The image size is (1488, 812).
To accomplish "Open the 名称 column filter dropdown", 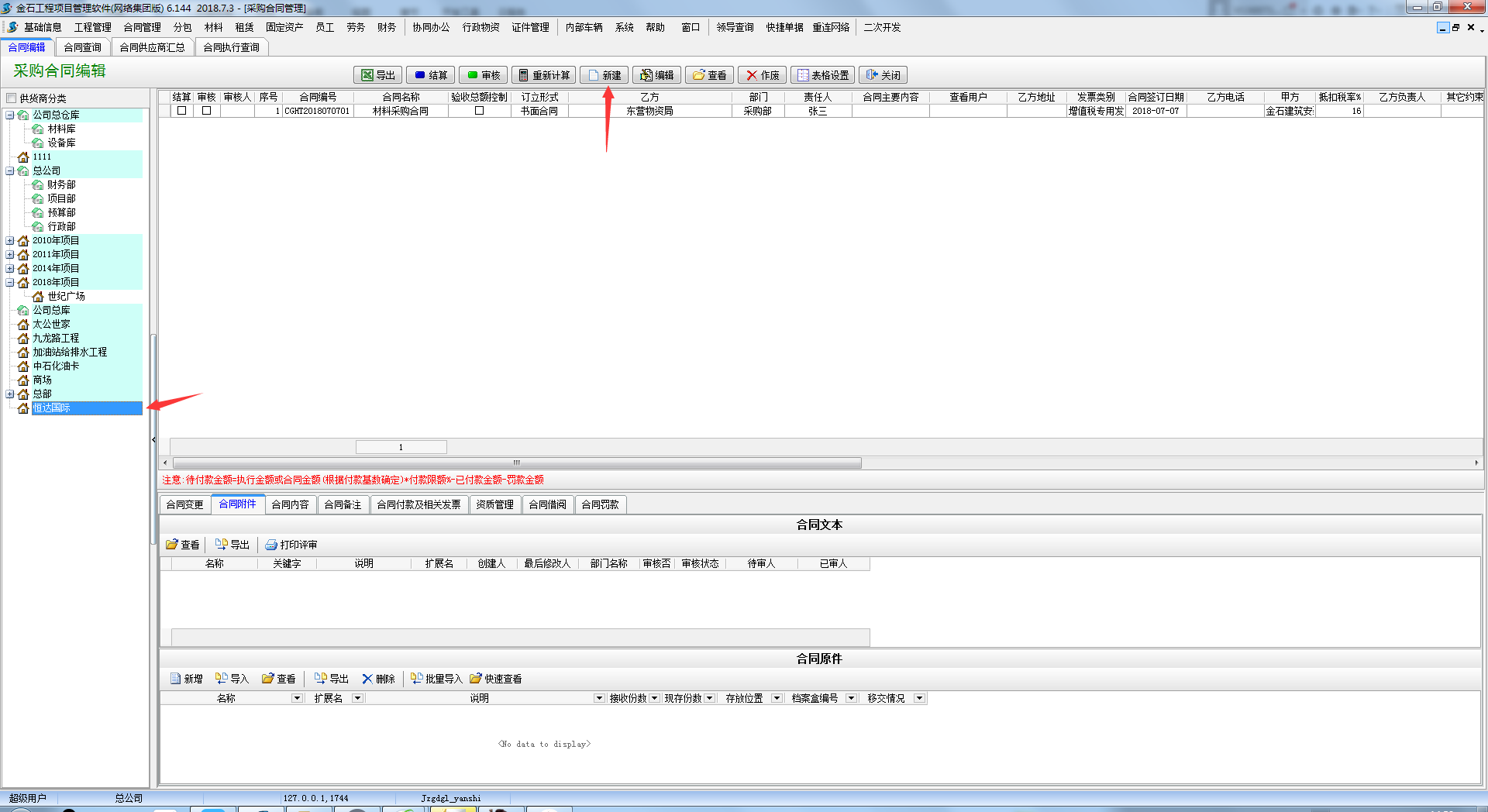I will [x=296, y=698].
